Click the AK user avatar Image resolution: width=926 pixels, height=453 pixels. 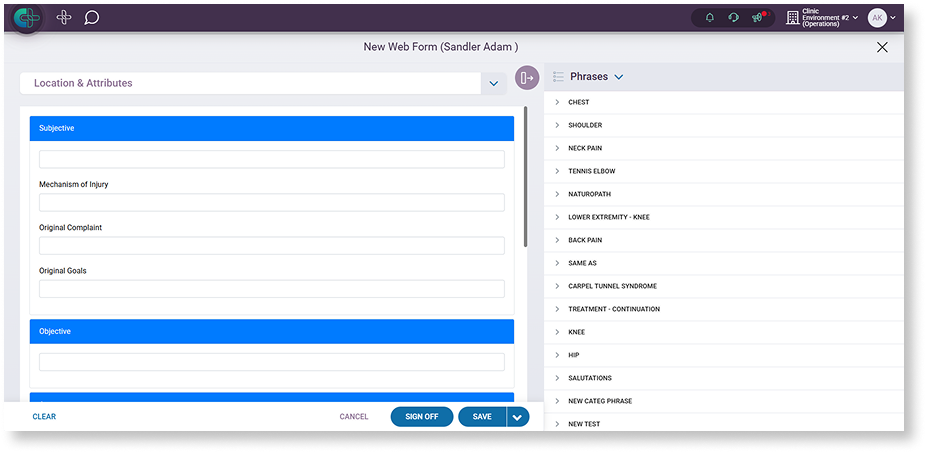pyautogui.click(x=877, y=18)
